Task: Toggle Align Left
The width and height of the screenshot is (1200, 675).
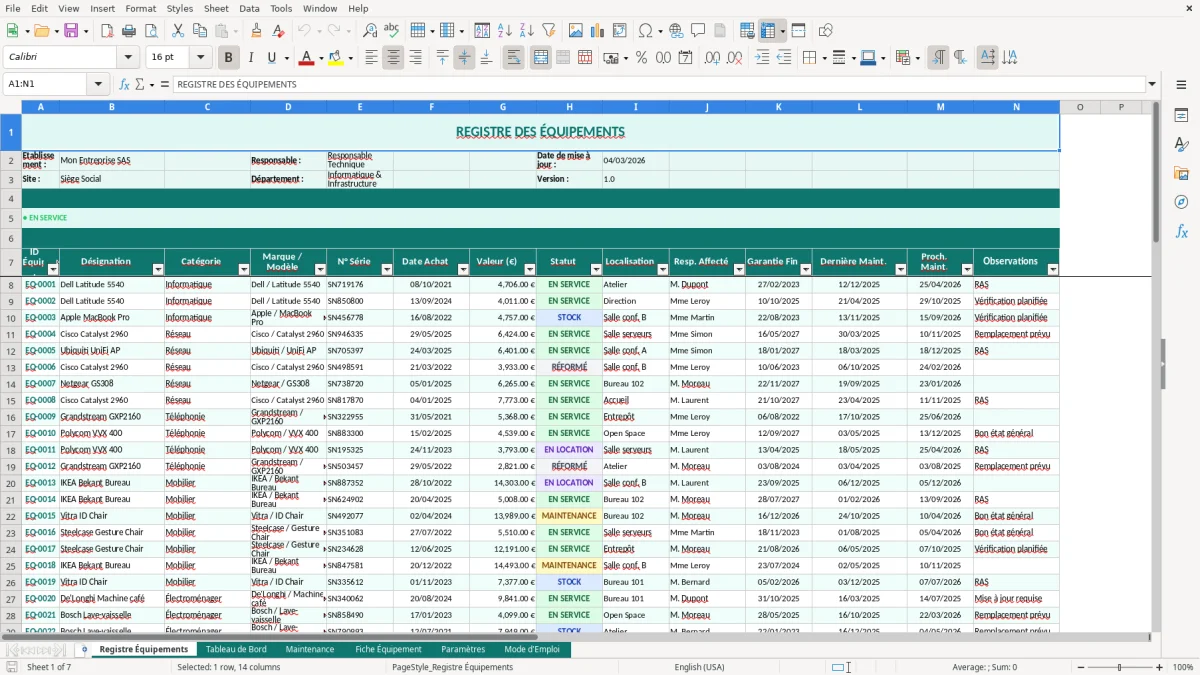Action: click(371, 58)
